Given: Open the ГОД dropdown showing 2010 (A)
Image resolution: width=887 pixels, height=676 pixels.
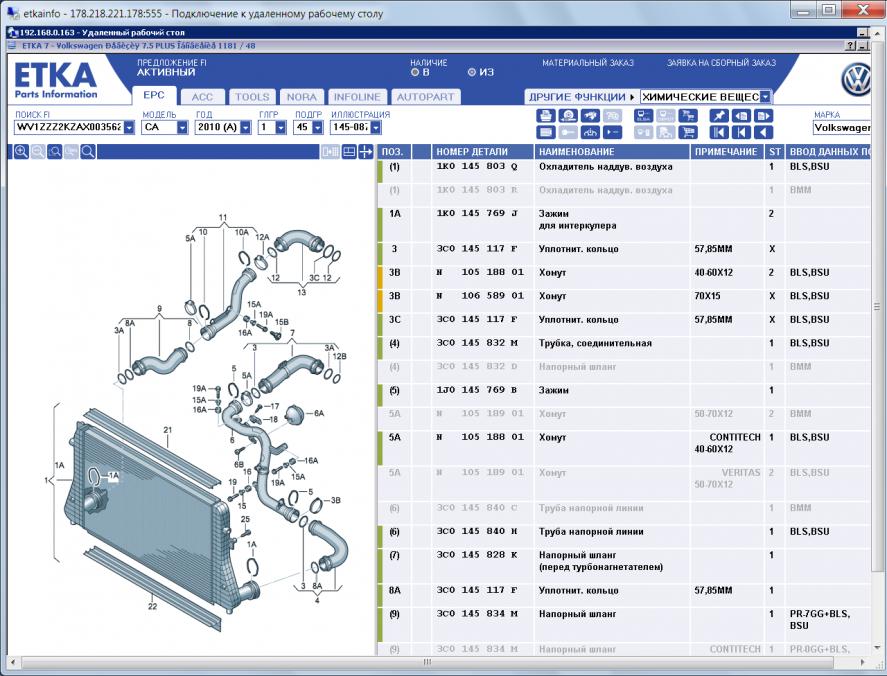Looking at the screenshot, I should [246, 127].
